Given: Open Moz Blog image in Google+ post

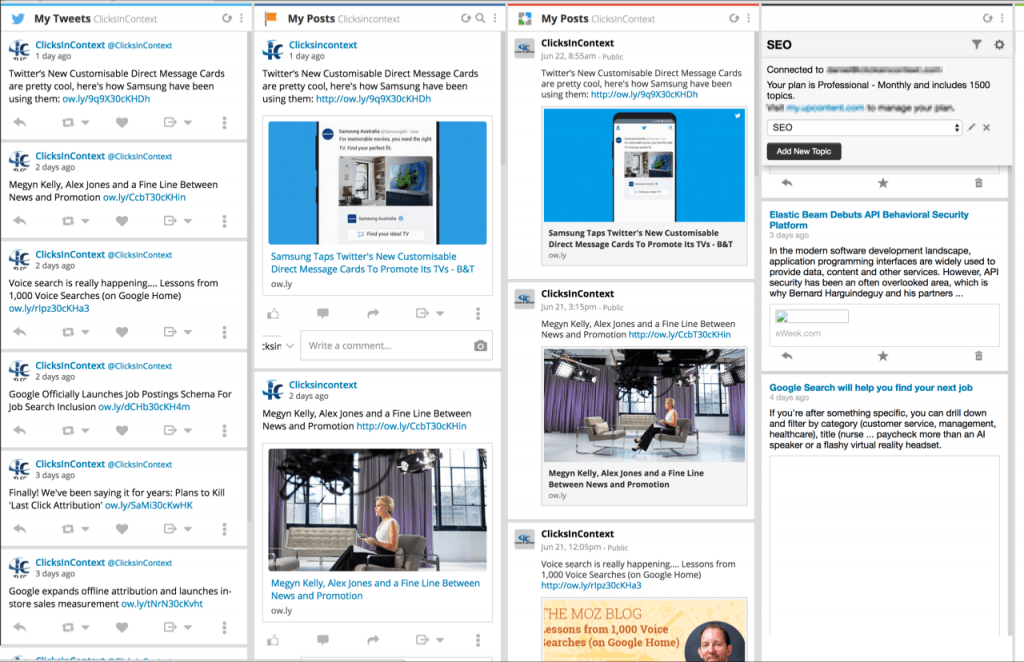Looking at the screenshot, I should [644, 629].
